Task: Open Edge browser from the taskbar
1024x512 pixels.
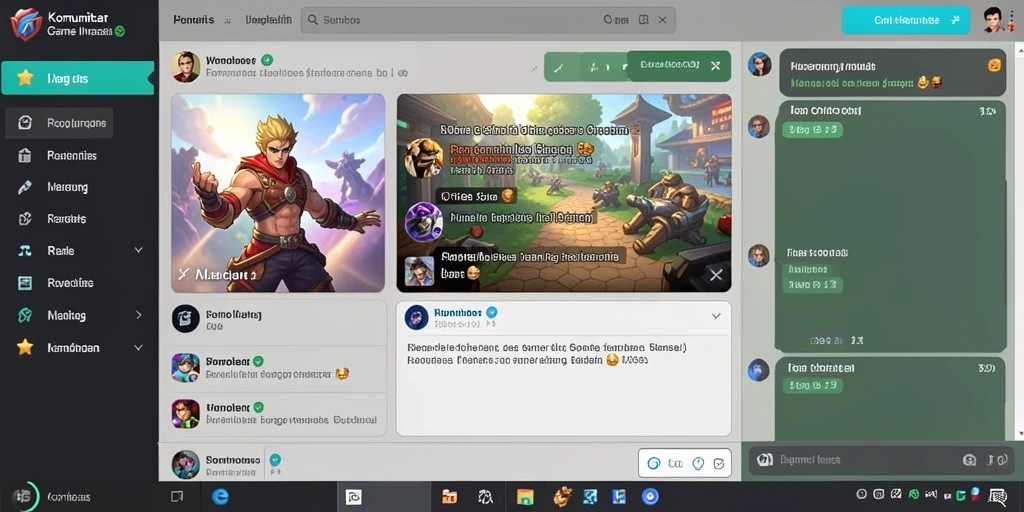Action: click(221, 497)
